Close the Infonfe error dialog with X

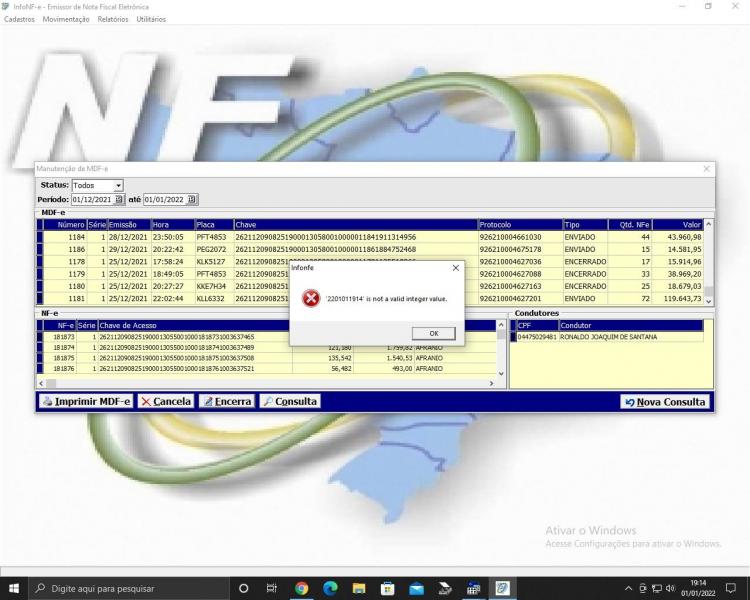[456, 268]
